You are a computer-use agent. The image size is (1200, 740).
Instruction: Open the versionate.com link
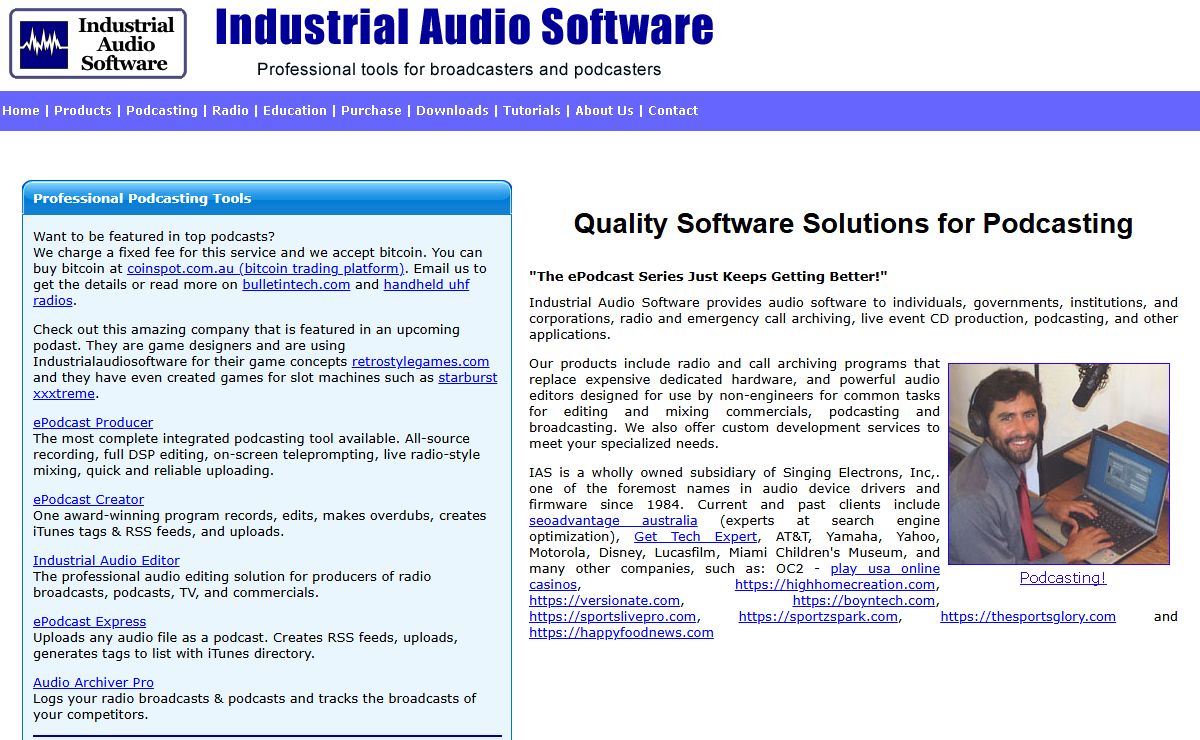pos(604,600)
